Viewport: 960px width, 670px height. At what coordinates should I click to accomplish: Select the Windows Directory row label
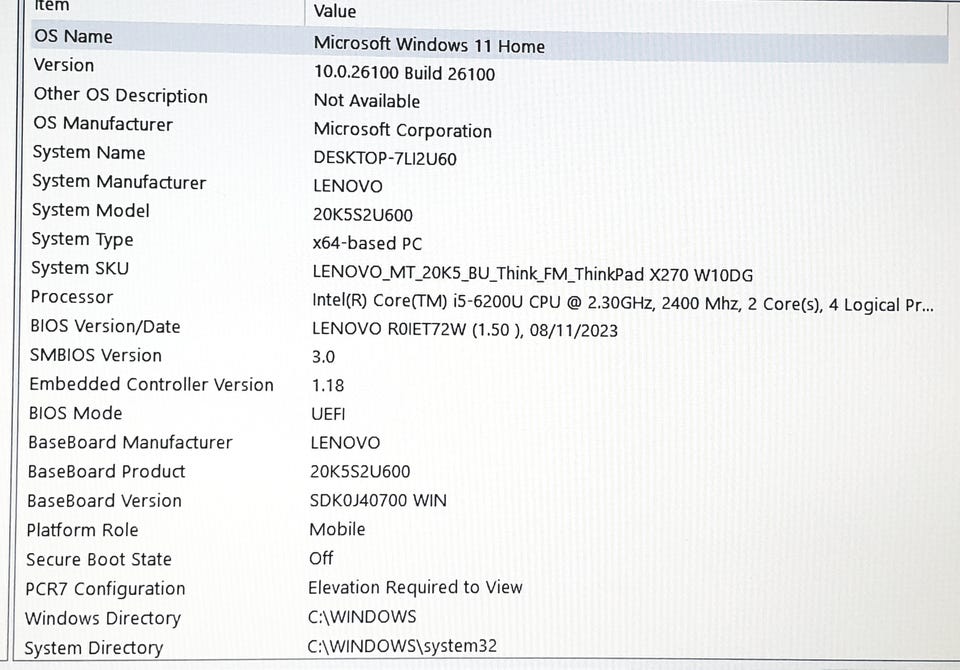coord(103,619)
